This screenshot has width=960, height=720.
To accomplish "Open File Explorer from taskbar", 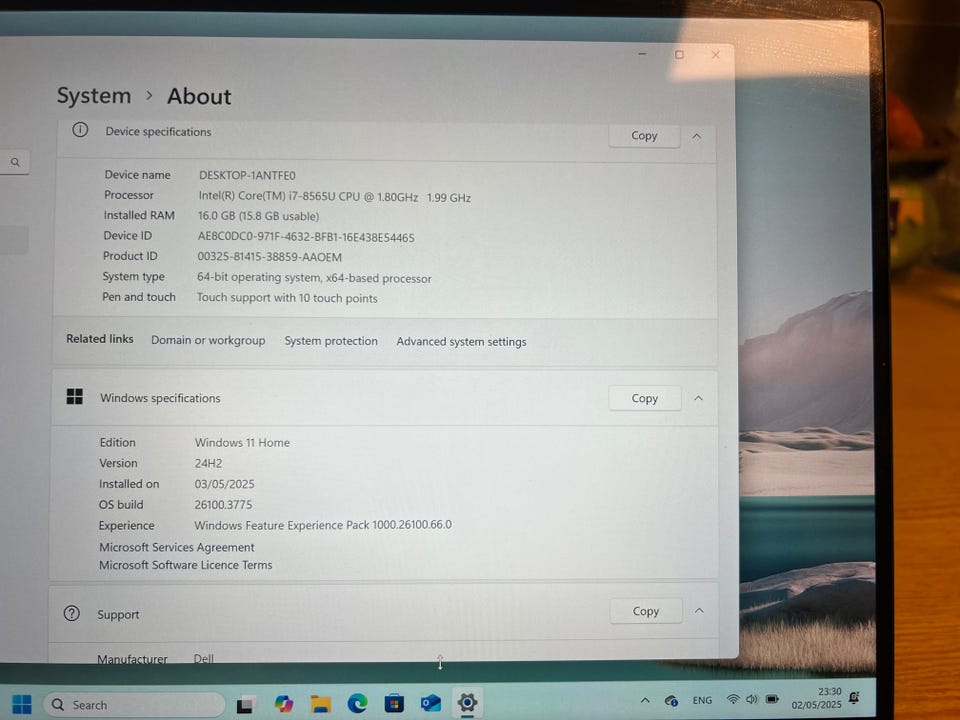I will click(x=320, y=704).
